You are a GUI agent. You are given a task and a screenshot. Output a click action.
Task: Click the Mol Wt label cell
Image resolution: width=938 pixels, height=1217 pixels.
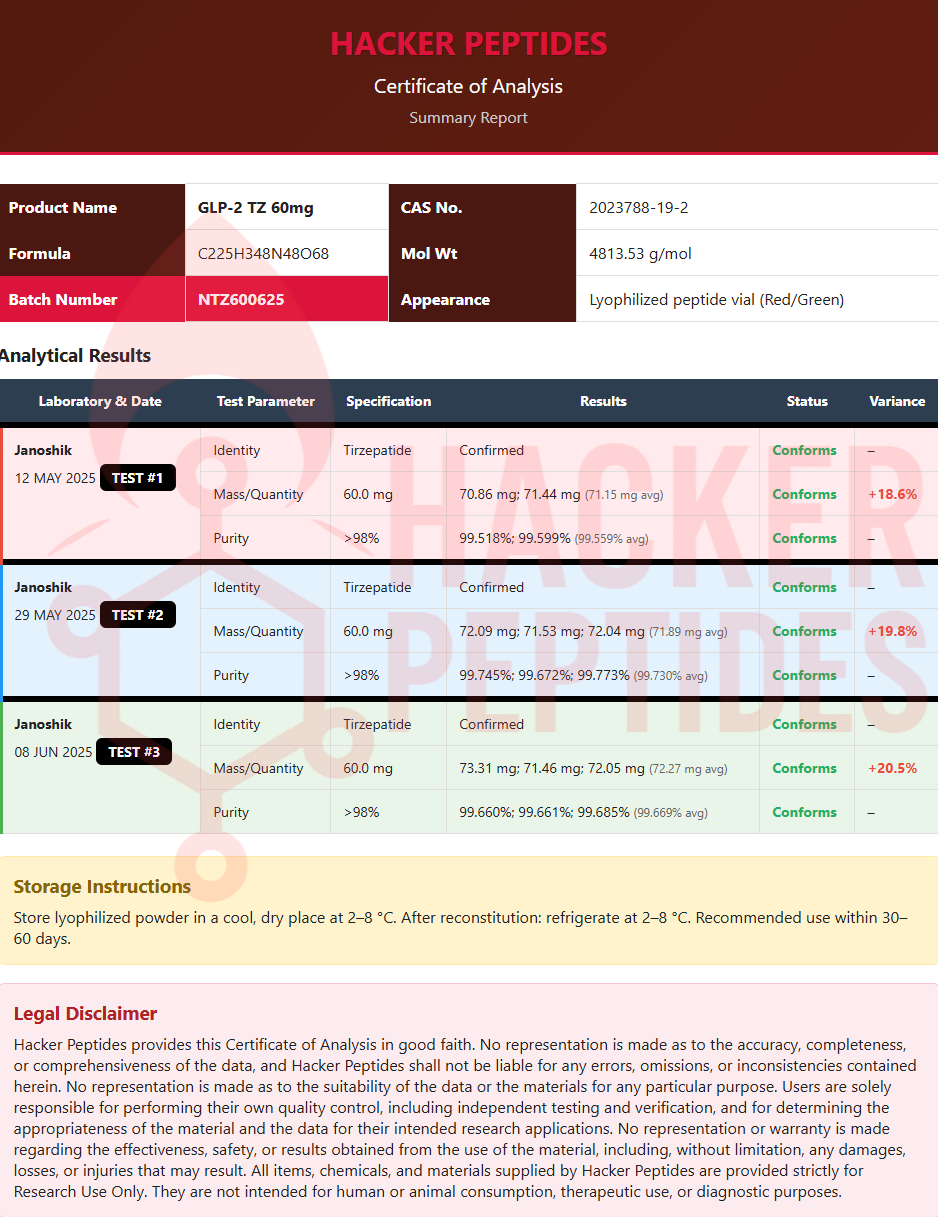[482, 253]
